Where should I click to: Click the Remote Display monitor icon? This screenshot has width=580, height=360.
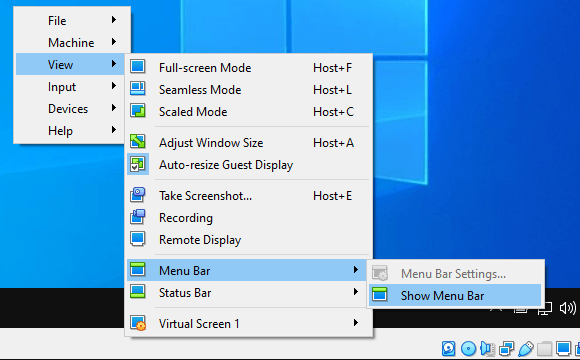pyautogui.click(x=138, y=239)
